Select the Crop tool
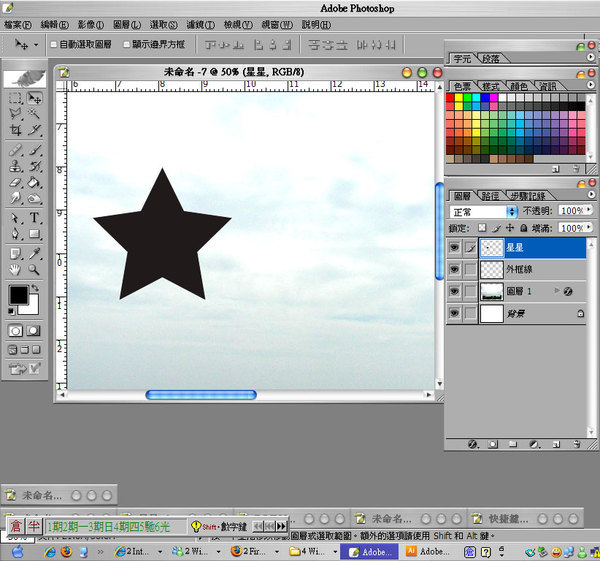Image resolution: width=600 pixels, height=561 pixels. pos(16,131)
